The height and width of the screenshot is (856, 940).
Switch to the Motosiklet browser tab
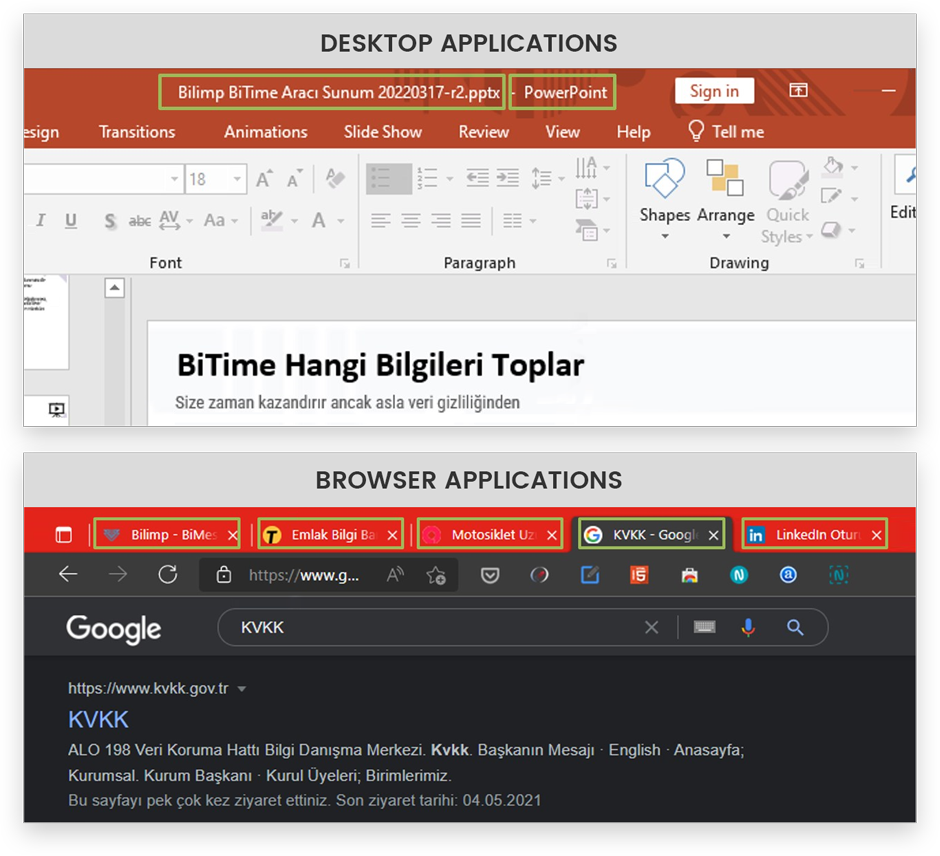(490, 534)
